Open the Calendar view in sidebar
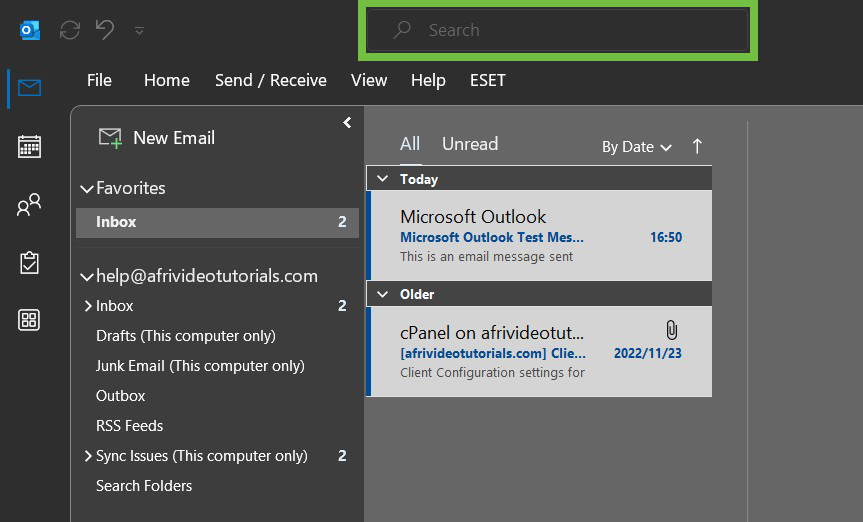Viewport: 863px width, 522px height. [x=29, y=146]
